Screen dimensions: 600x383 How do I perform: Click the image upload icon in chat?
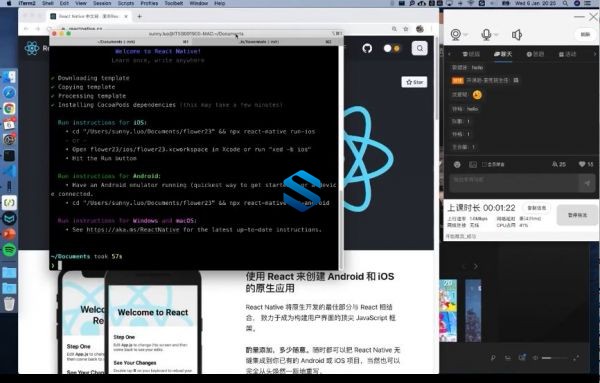473,164
